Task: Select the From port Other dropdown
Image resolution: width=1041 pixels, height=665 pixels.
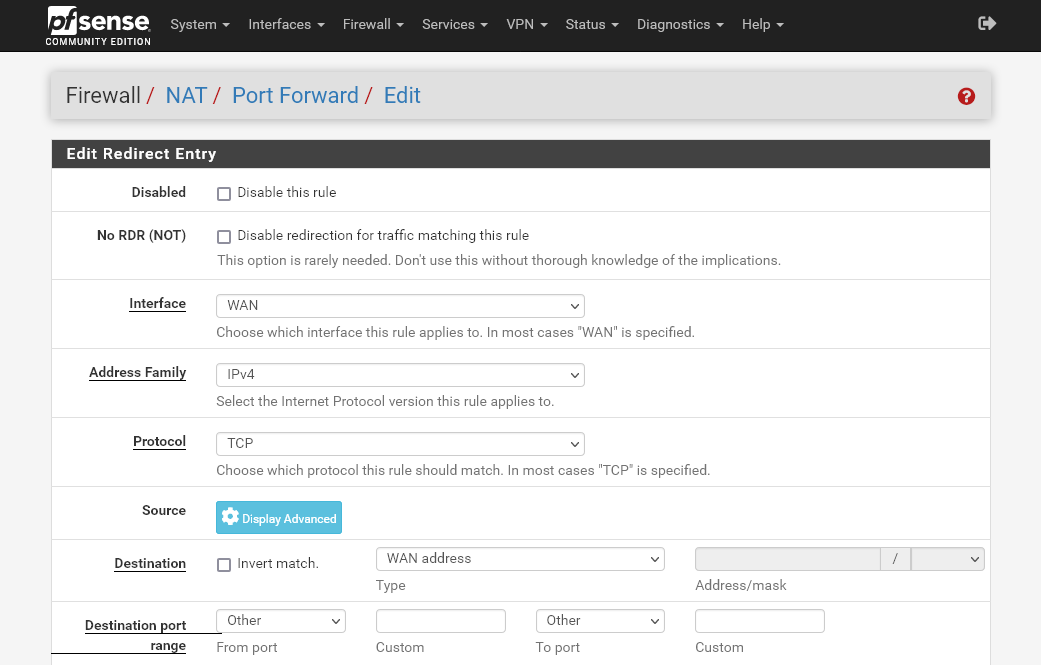Action: coord(281,621)
